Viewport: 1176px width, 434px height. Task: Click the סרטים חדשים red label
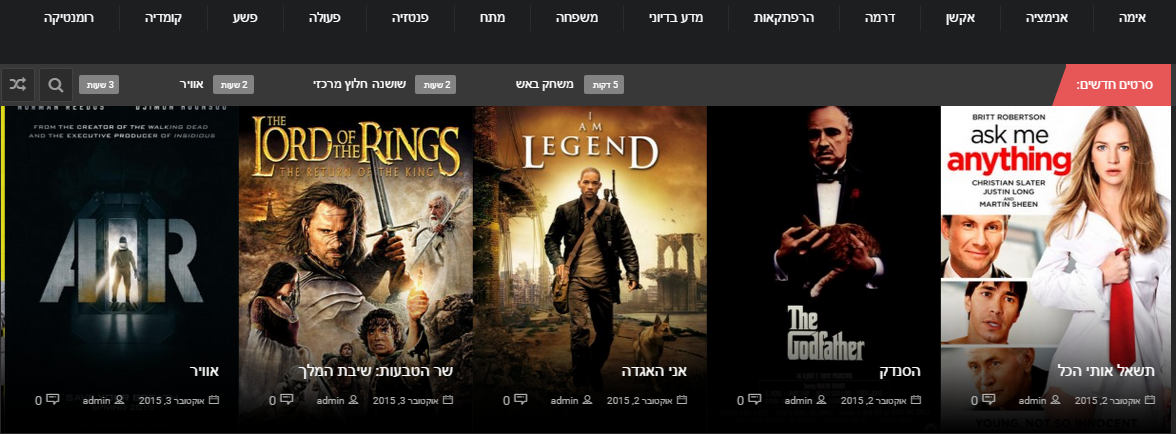[x=1113, y=85]
